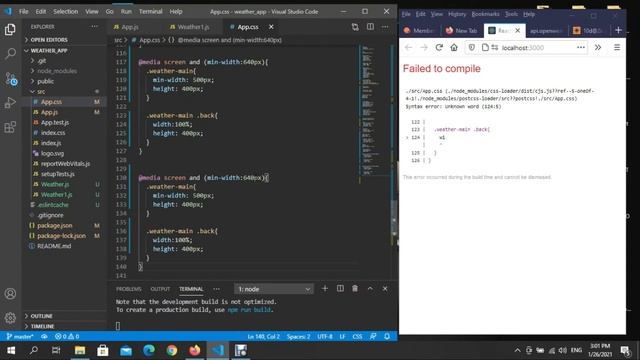
Task: Switch to the OUTPUT panel tab
Action: (x=160, y=289)
